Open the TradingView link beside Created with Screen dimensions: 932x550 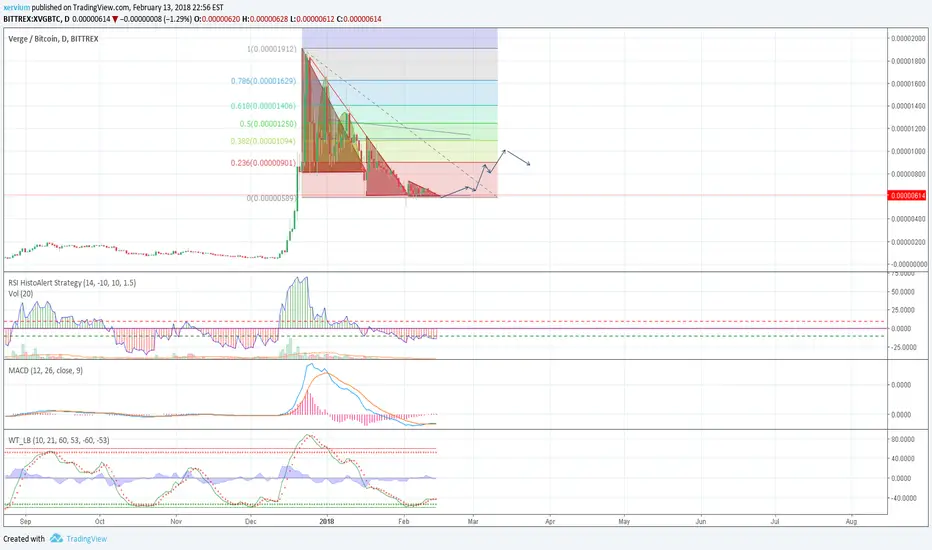pyautogui.click(x=87, y=539)
